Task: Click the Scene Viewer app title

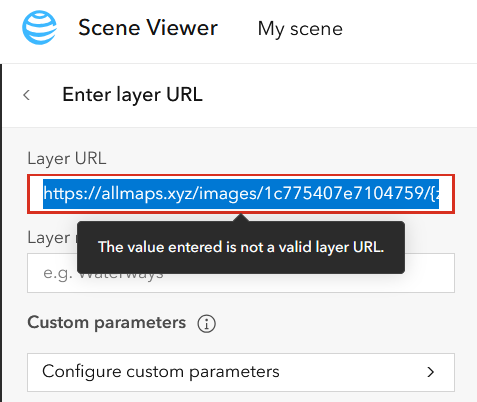Action: pyautogui.click(x=148, y=28)
